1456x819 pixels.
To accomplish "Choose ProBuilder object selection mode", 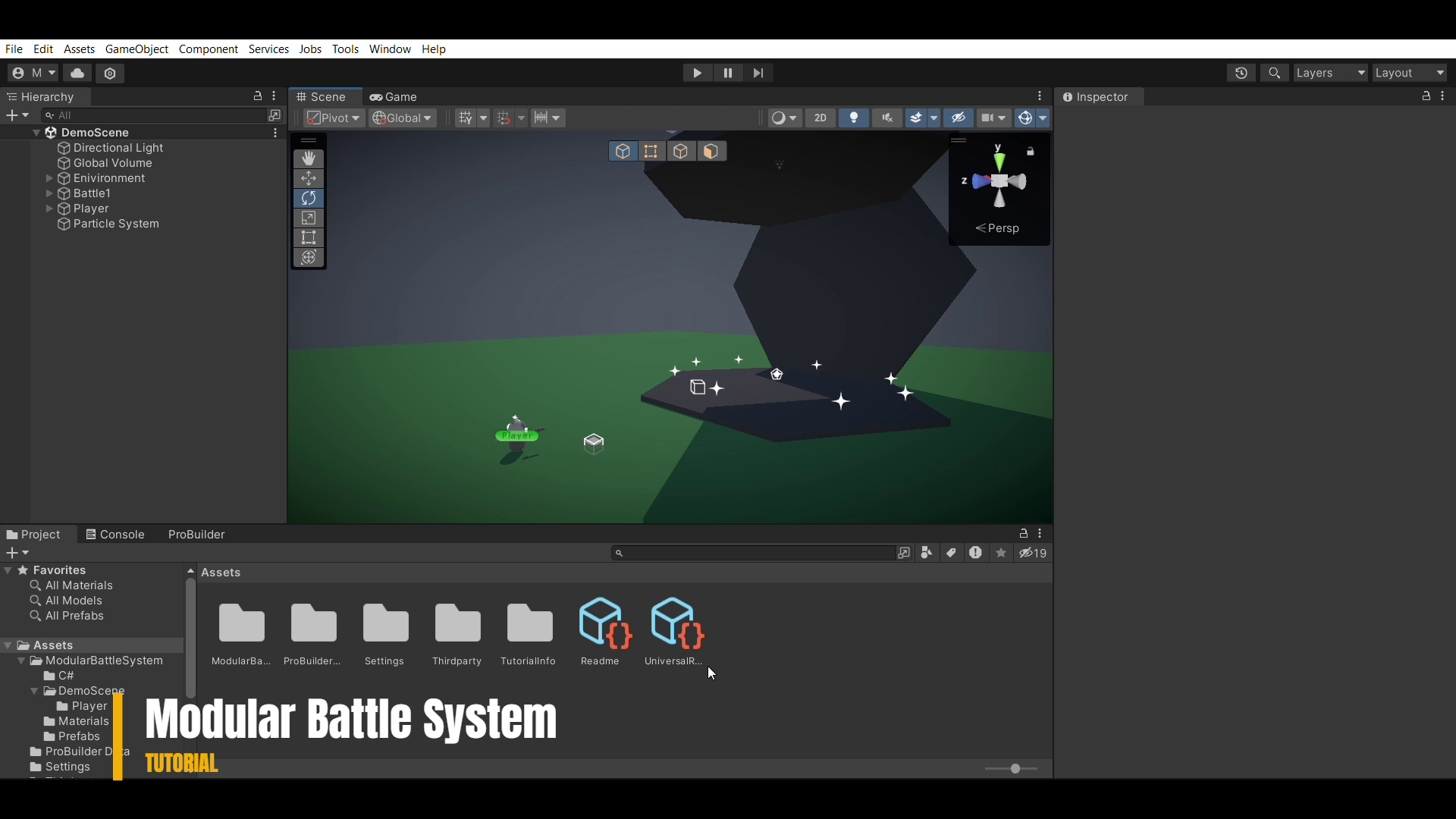I will pyautogui.click(x=623, y=151).
